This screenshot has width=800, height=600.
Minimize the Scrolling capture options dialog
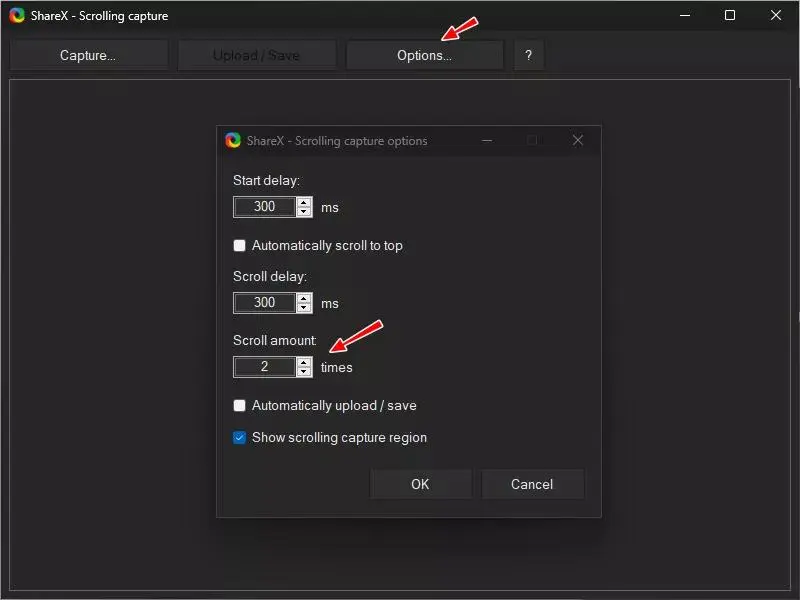[487, 140]
